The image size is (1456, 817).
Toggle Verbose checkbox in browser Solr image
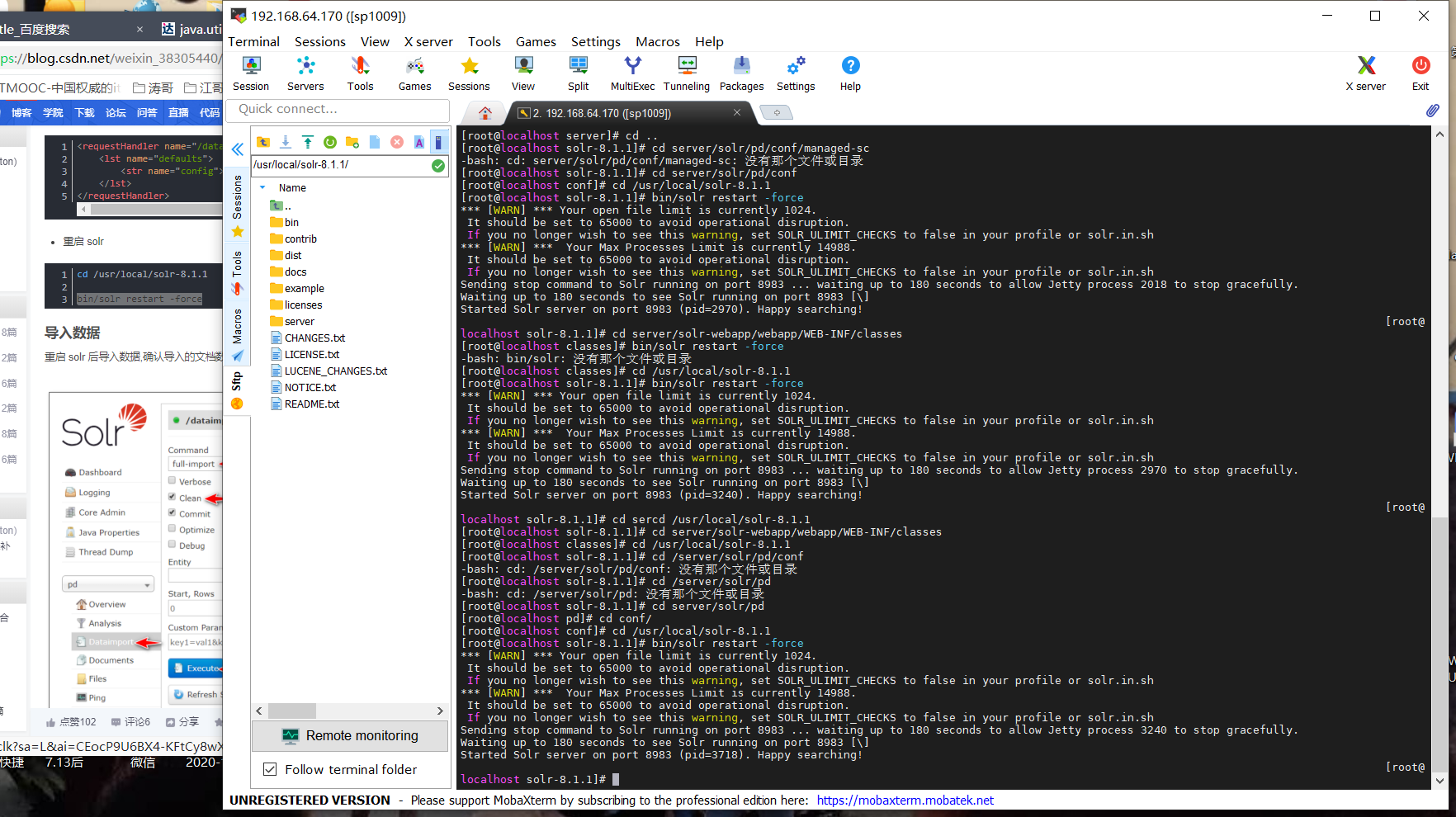pos(173,480)
